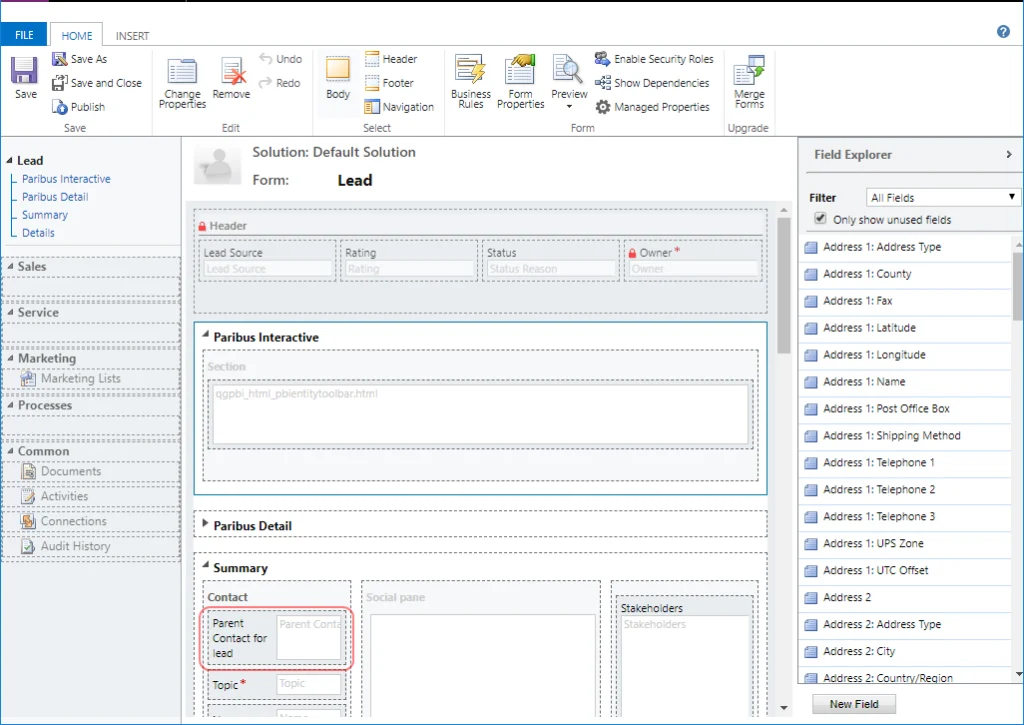Image resolution: width=1024 pixels, height=725 pixels.
Task: Expand the Paribus Detail tab section
Action: click(x=205, y=524)
